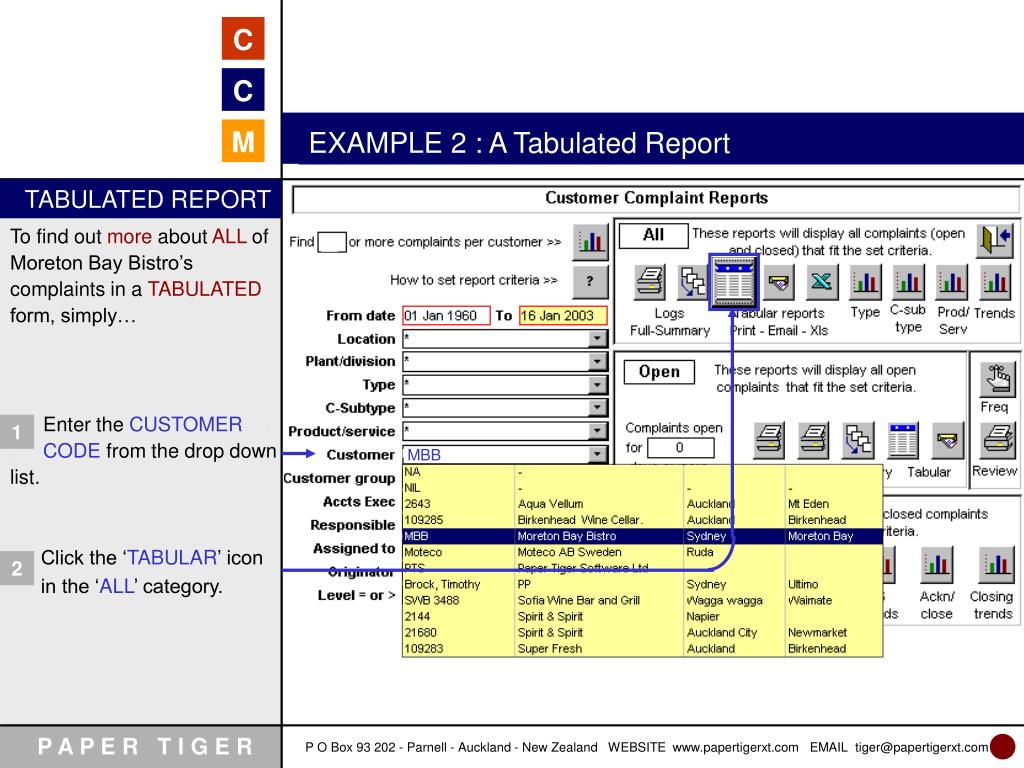Select customer 2643 Aqua Vellum
Screen dimensions: 1024x768
pyautogui.click(x=643, y=504)
